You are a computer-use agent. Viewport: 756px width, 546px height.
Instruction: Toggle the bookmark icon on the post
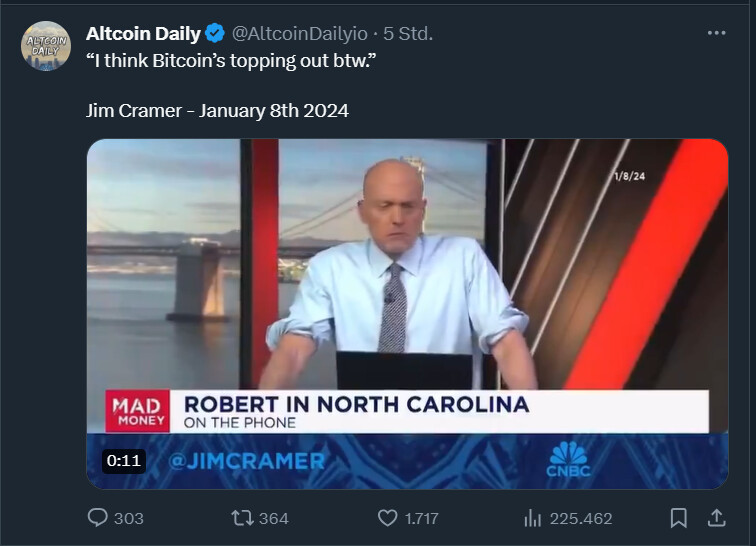679,518
